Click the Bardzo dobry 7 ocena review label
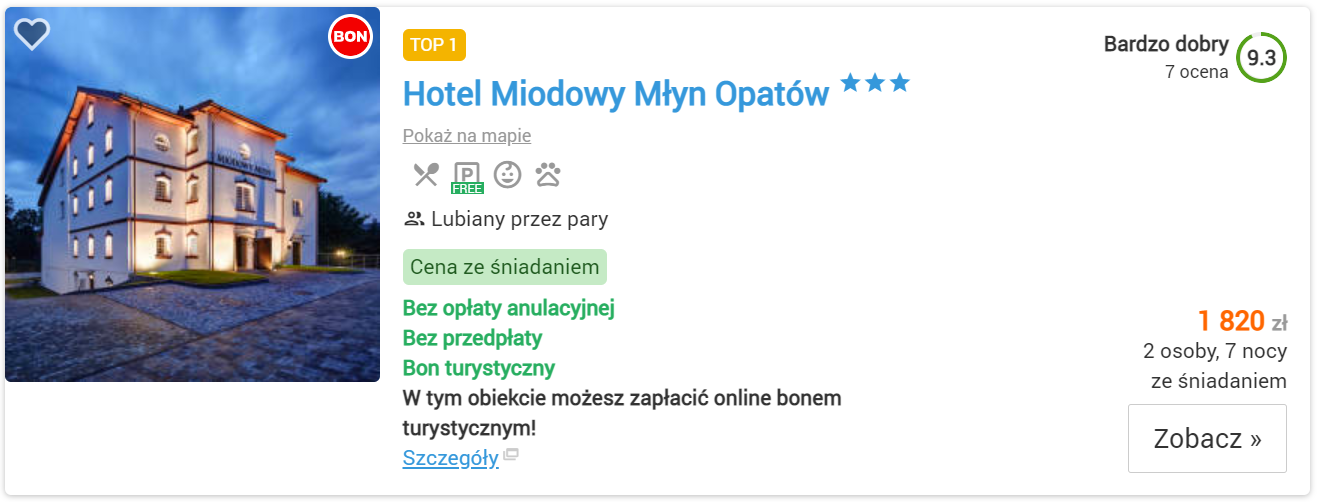 [x=1166, y=57]
